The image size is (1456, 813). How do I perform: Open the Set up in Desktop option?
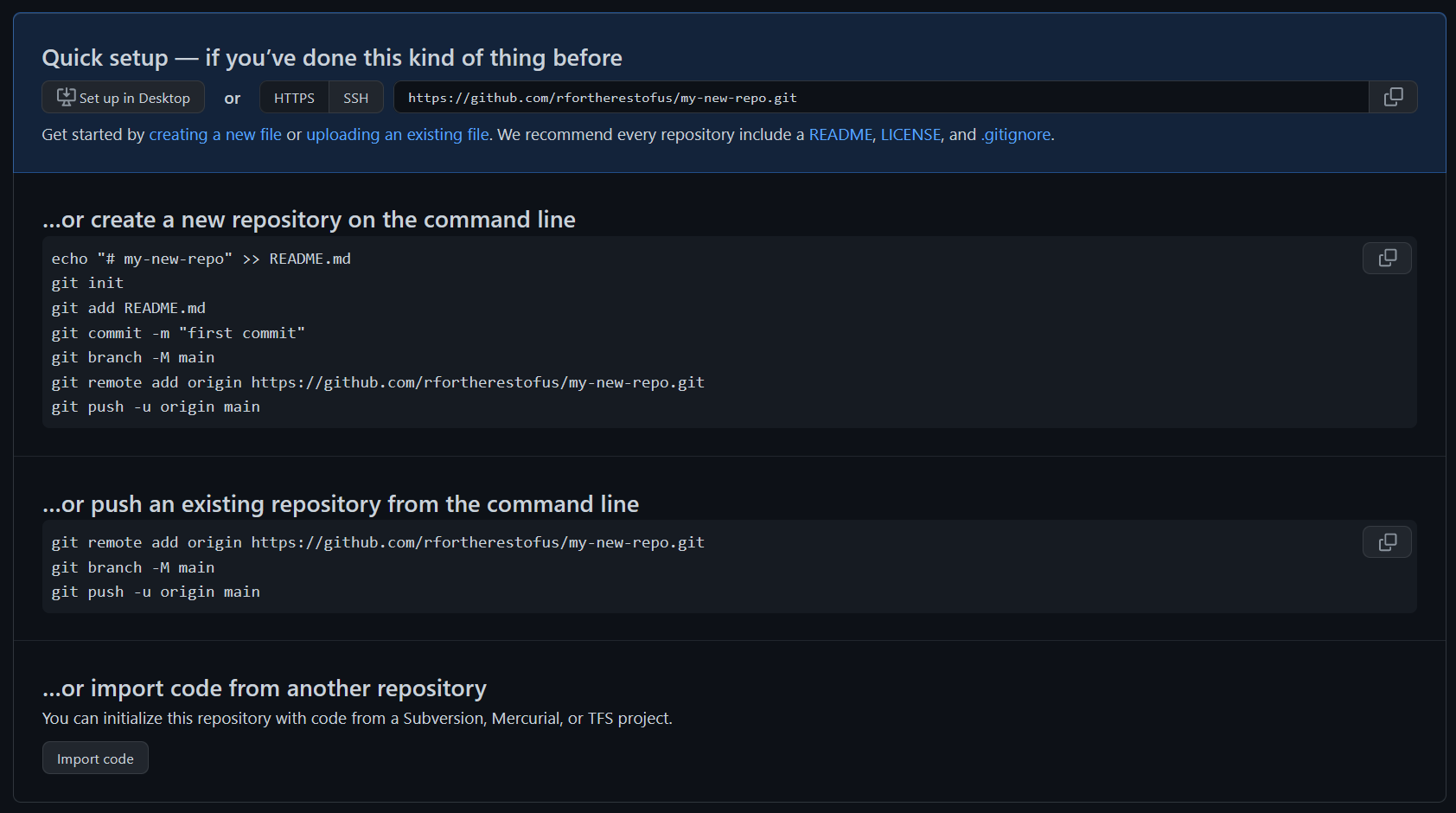pyautogui.click(x=124, y=97)
